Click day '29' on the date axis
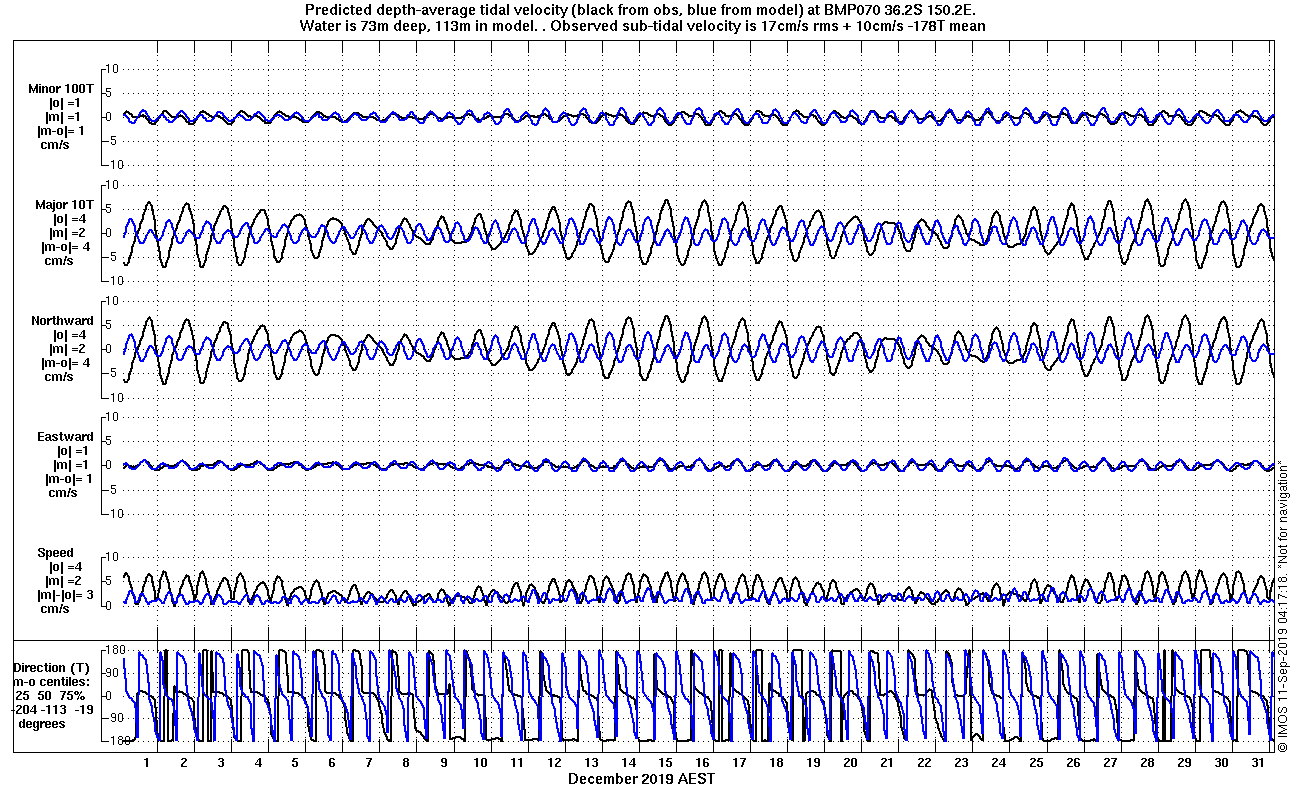1300x800 pixels. (x=1184, y=762)
